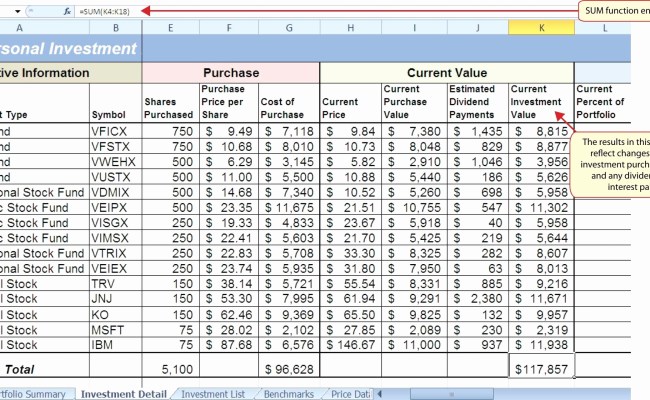The image size is (650, 400).
Task: Select the symbol cell JNJ
Action: (116, 299)
